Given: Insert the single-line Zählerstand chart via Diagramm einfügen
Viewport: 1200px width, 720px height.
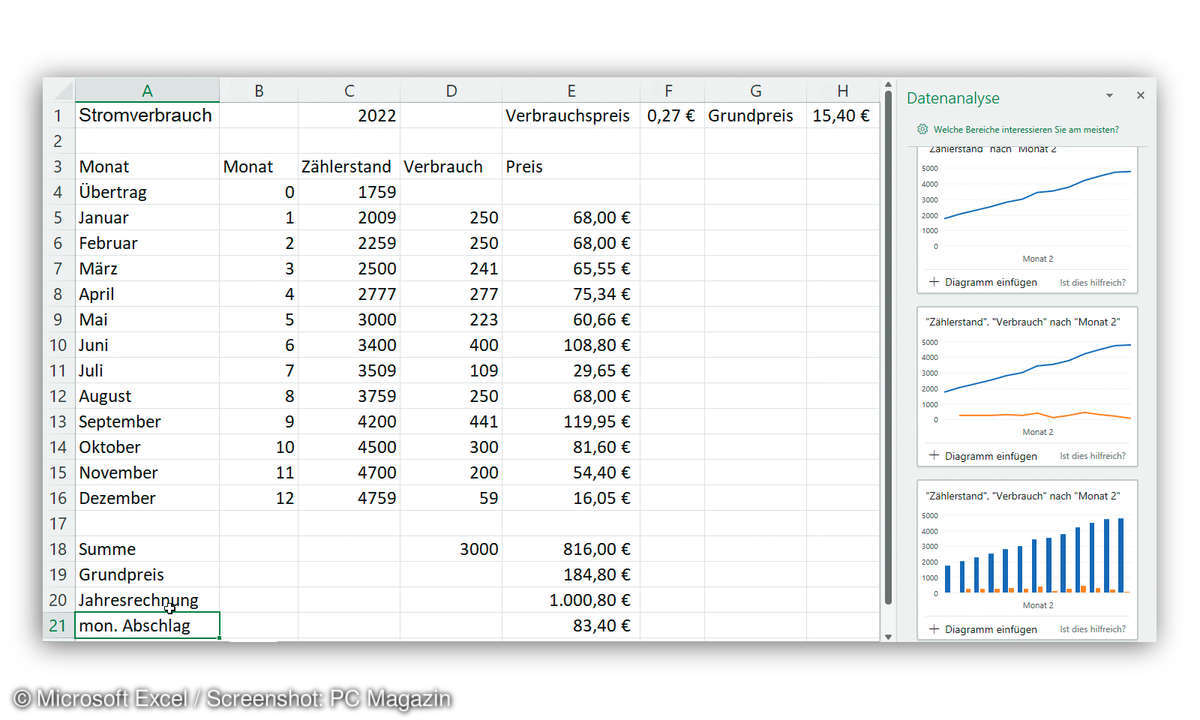Looking at the screenshot, I should pos(983,282).
